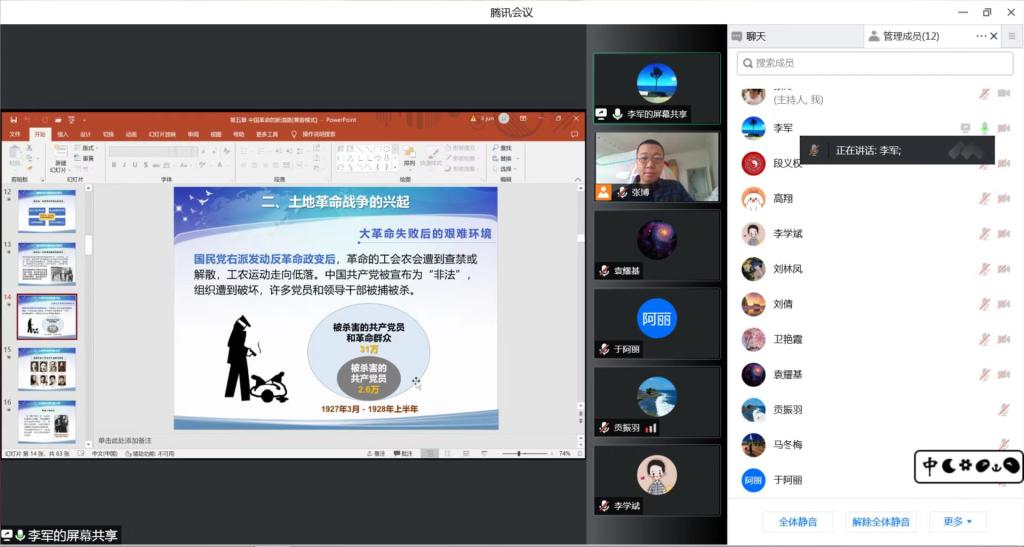This screenshot has width=1024, height=547.
Task: Click 于阿丽's blue avatar video tile
Action: tap(657, 319)
